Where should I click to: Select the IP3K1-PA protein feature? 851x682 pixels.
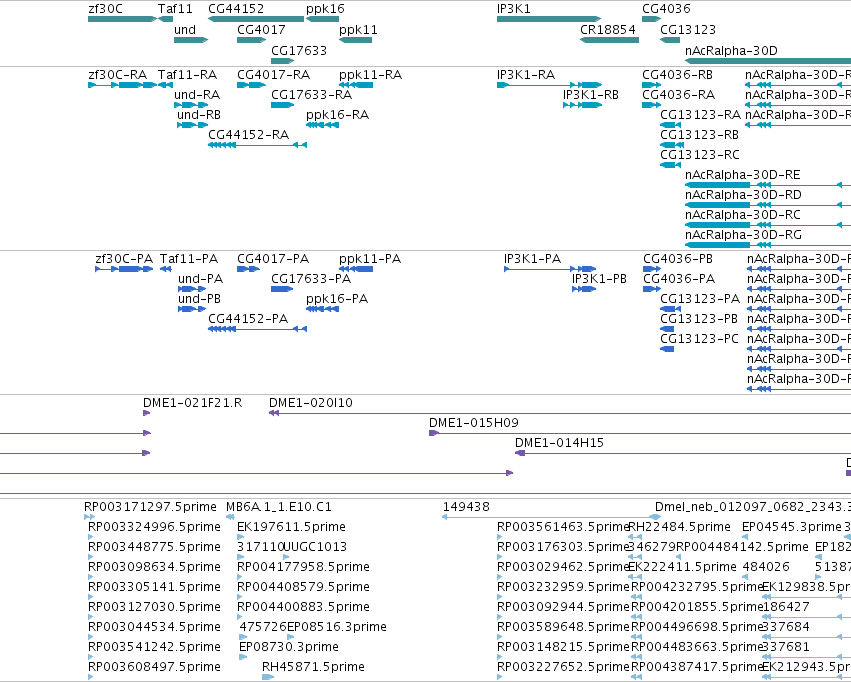tap(550, 269)
